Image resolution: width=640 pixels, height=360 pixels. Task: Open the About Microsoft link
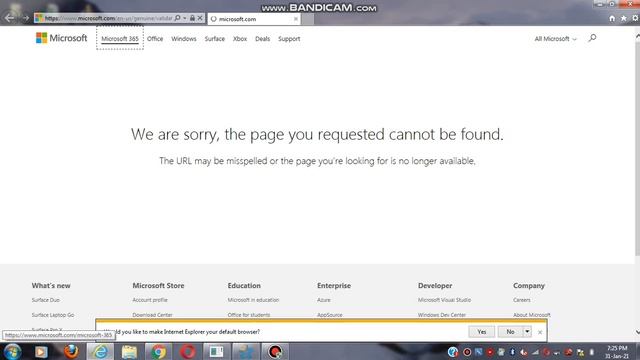pyautogui.click(x=532, y=315)
